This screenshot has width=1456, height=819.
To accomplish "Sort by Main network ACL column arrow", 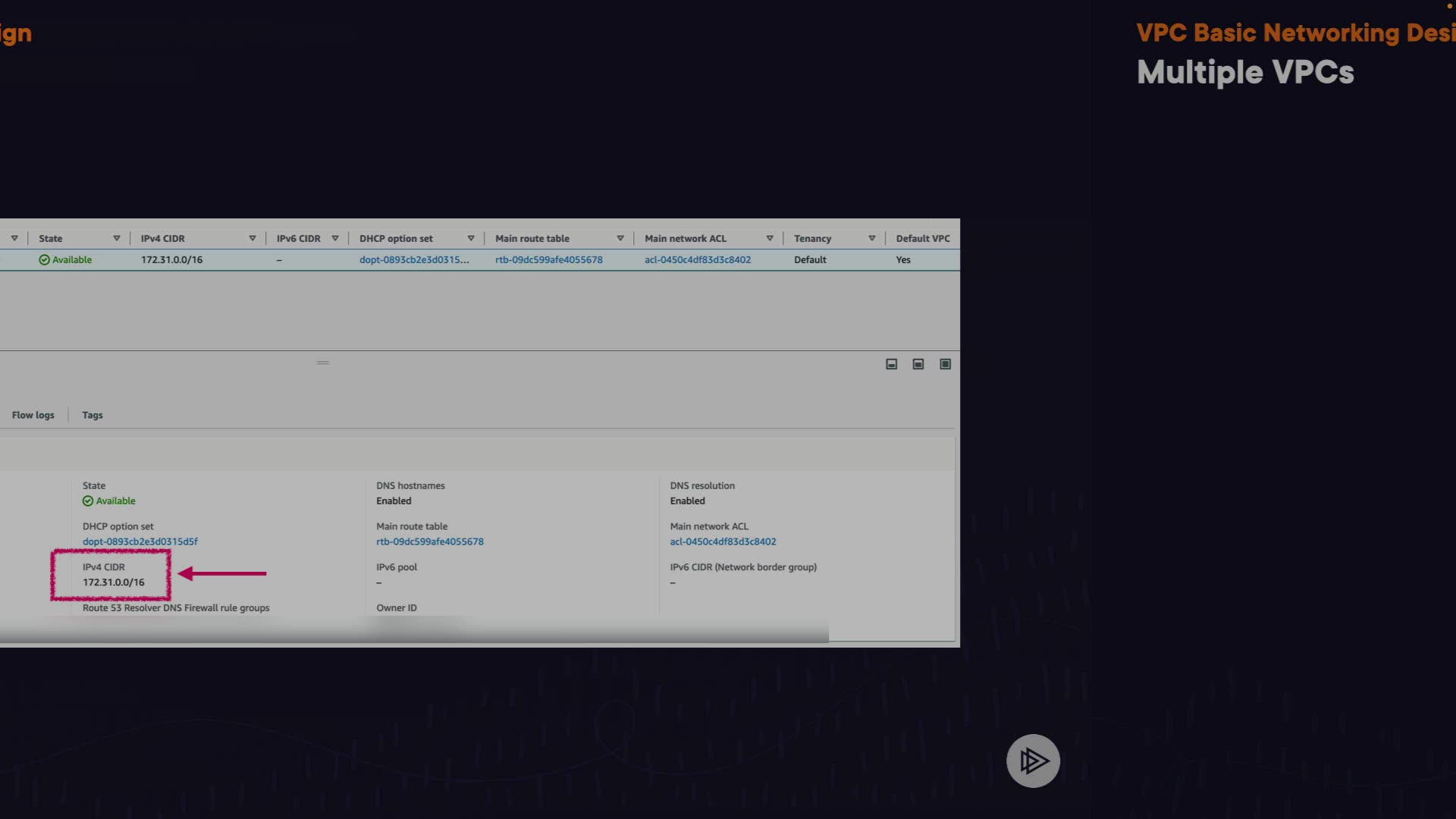I will coord(770,238).
